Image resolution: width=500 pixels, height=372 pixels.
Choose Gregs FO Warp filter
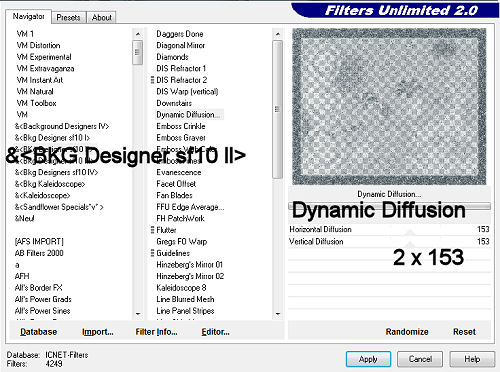182,241
